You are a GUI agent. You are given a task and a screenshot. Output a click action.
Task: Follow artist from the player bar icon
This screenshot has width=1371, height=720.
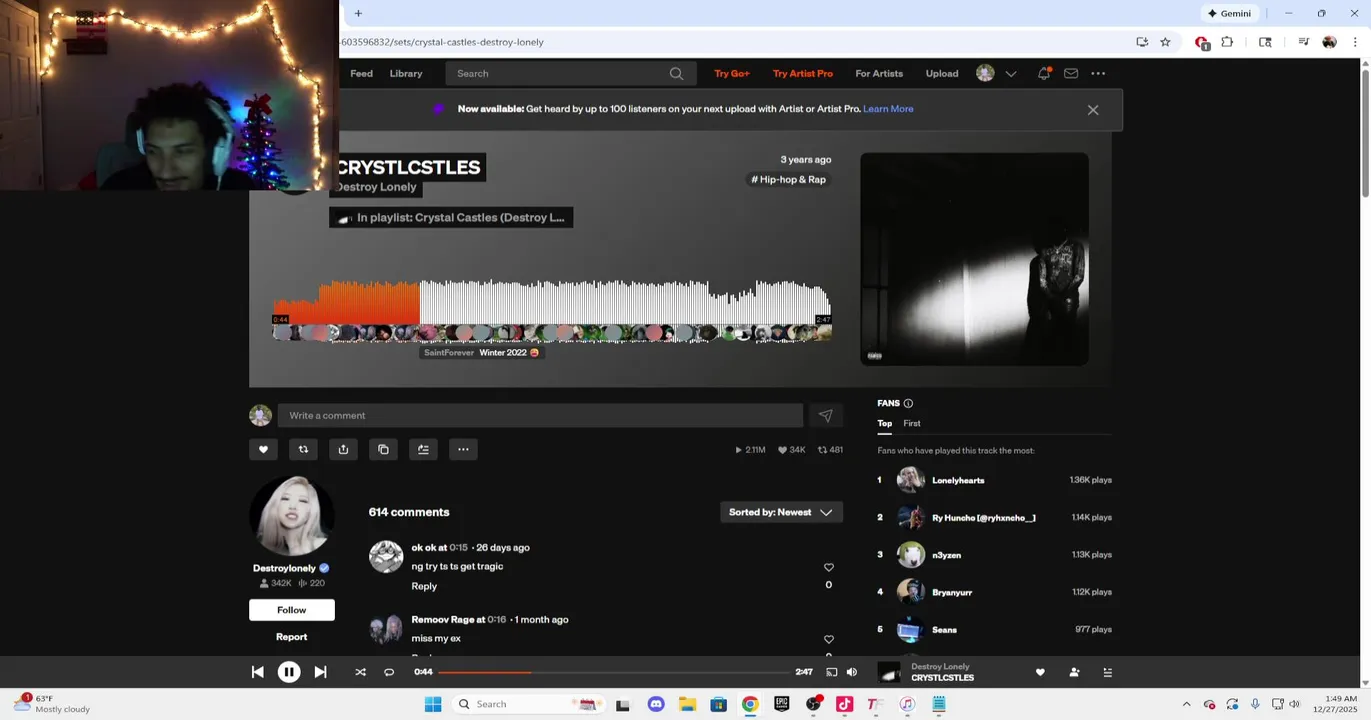click(1074, 673)
